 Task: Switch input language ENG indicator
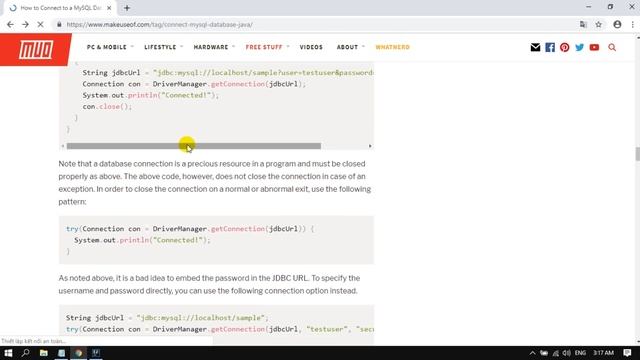coord(580,353)
